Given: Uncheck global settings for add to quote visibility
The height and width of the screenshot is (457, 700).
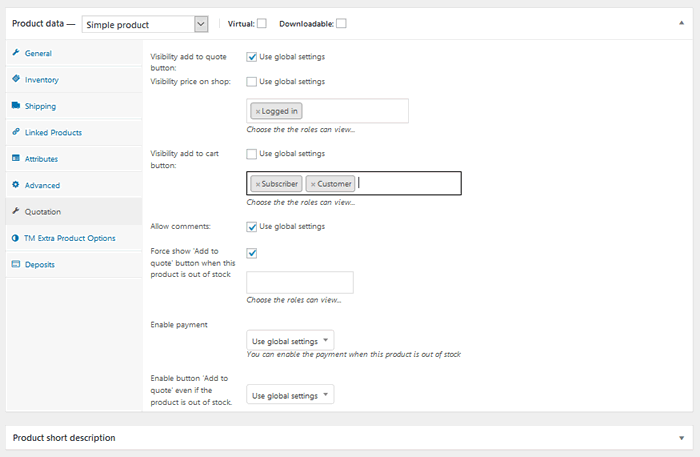Looking at the screenshot, I should pos(252,57).
